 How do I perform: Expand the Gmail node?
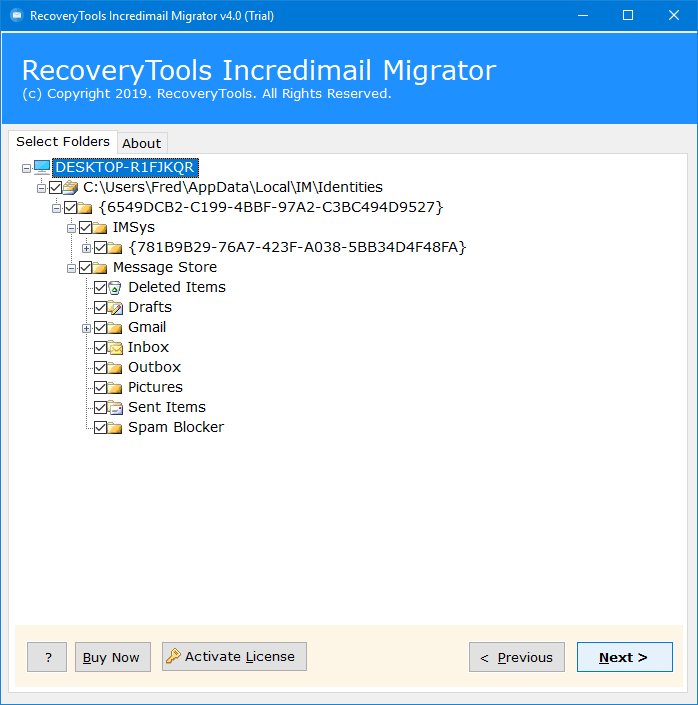[86, 329]
